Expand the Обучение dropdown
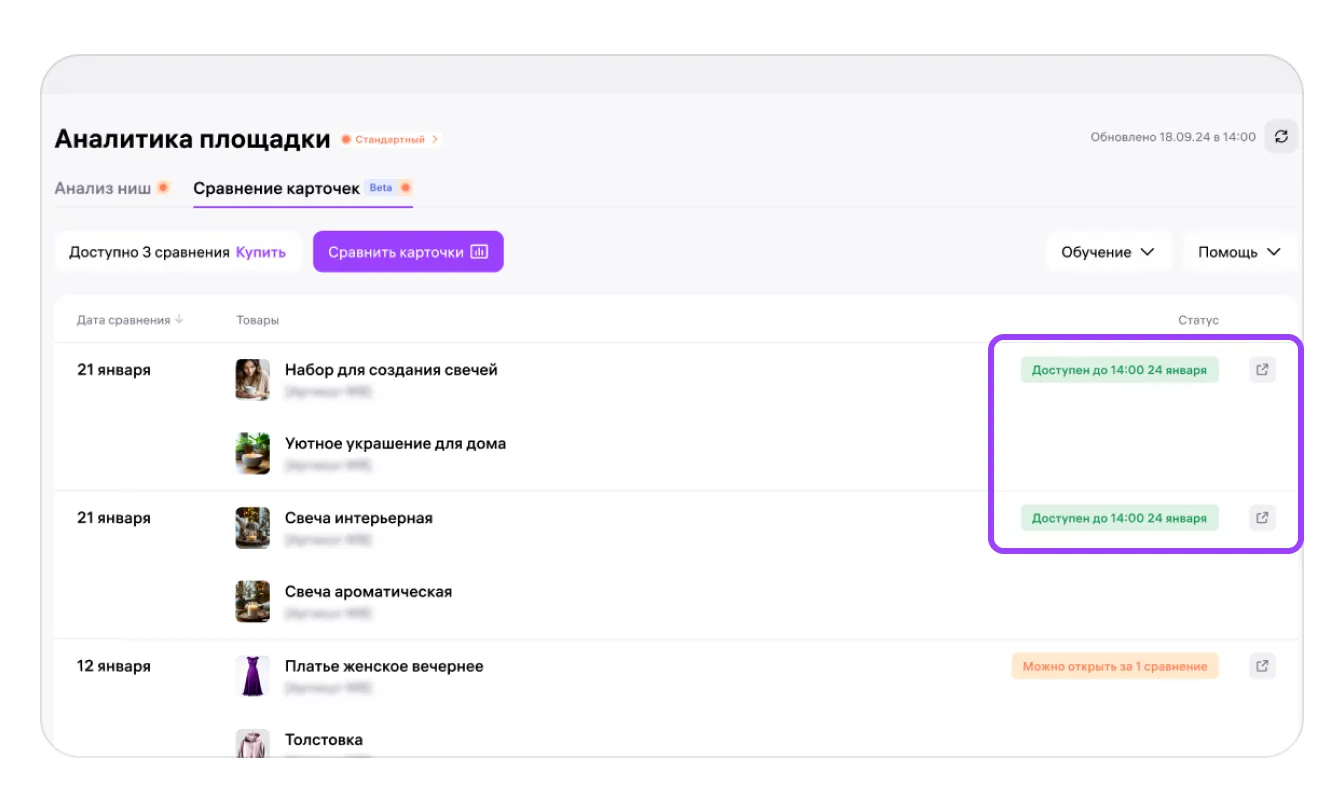The image size is (1344, 812). (x=1107, y=252)
